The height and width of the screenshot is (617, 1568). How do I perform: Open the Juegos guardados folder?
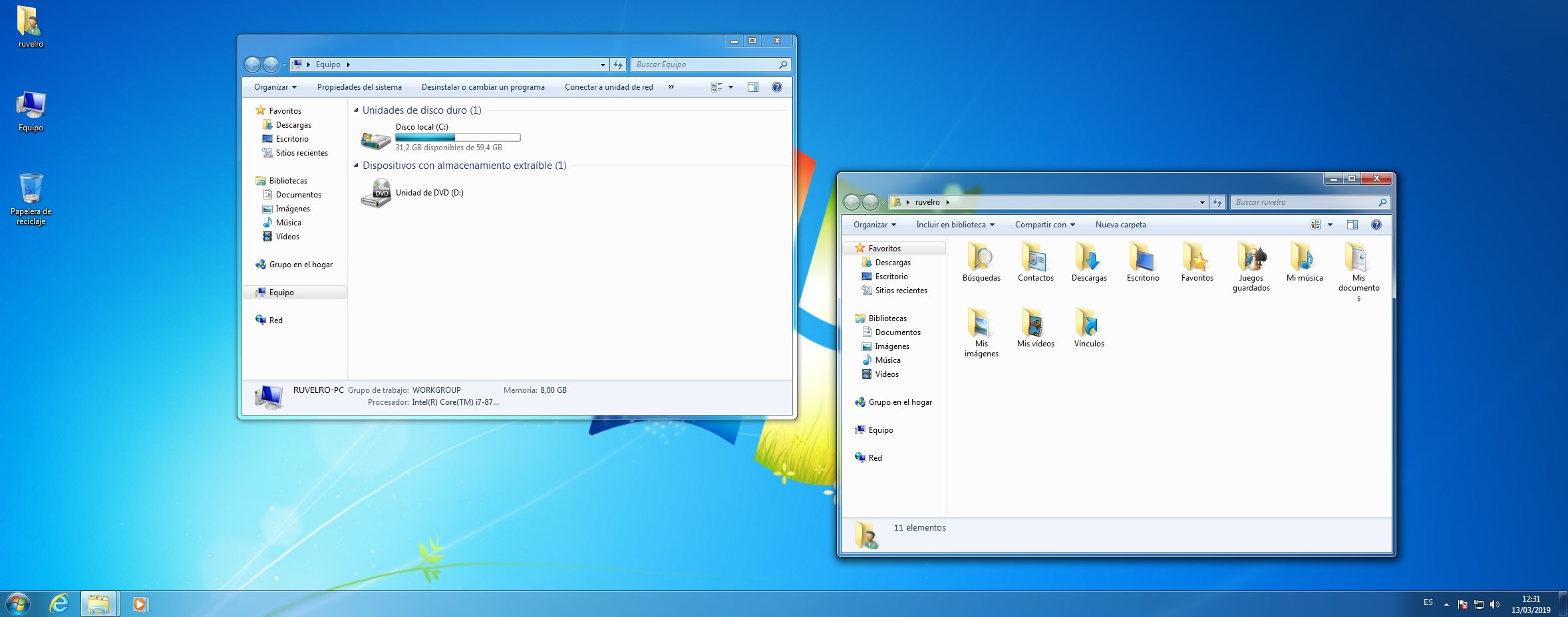point(1251,267)
